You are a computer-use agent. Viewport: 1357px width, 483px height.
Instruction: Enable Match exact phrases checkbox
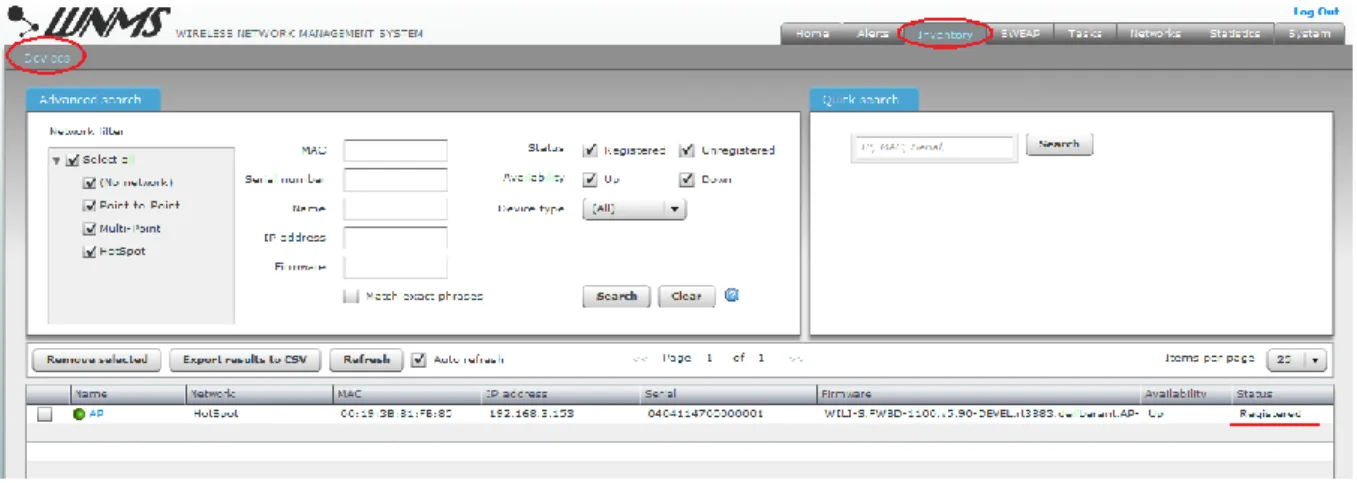point(349,296)
